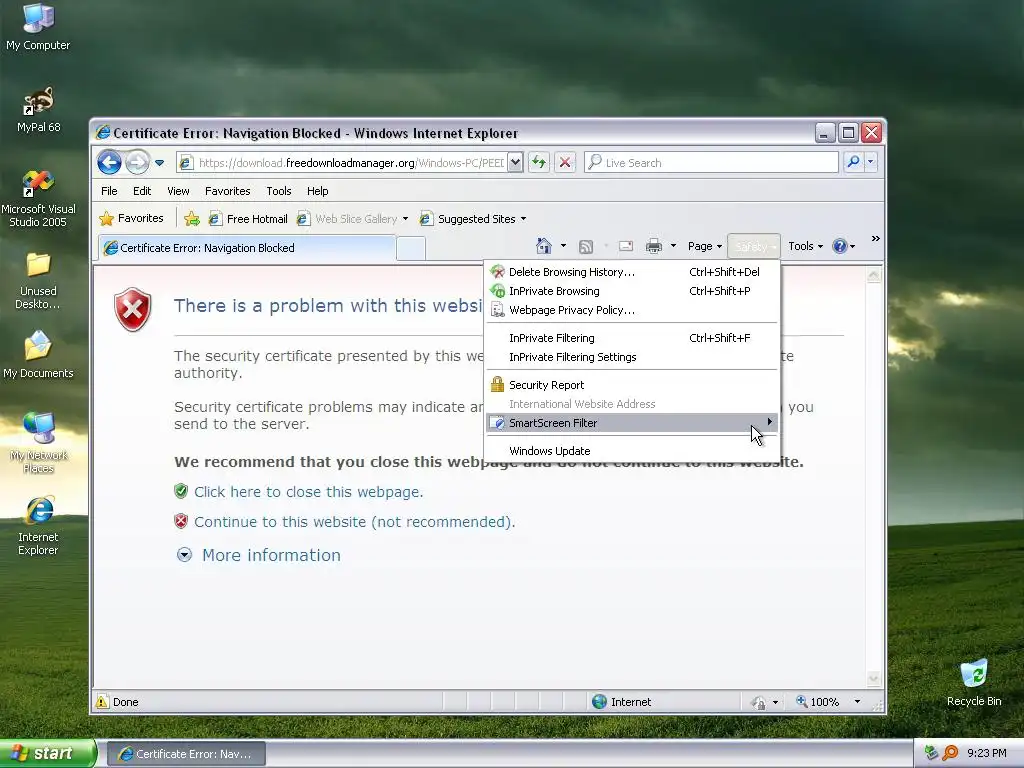Viewport: 1024px width, 768px height.
Task: Click Free Hotmail favorites link
Action: tap(248, 219)
